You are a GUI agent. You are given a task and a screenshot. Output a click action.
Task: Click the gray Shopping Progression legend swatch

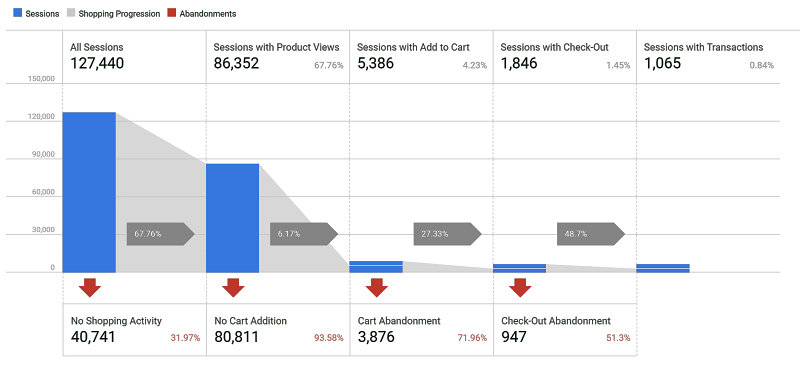click(70, 14)
